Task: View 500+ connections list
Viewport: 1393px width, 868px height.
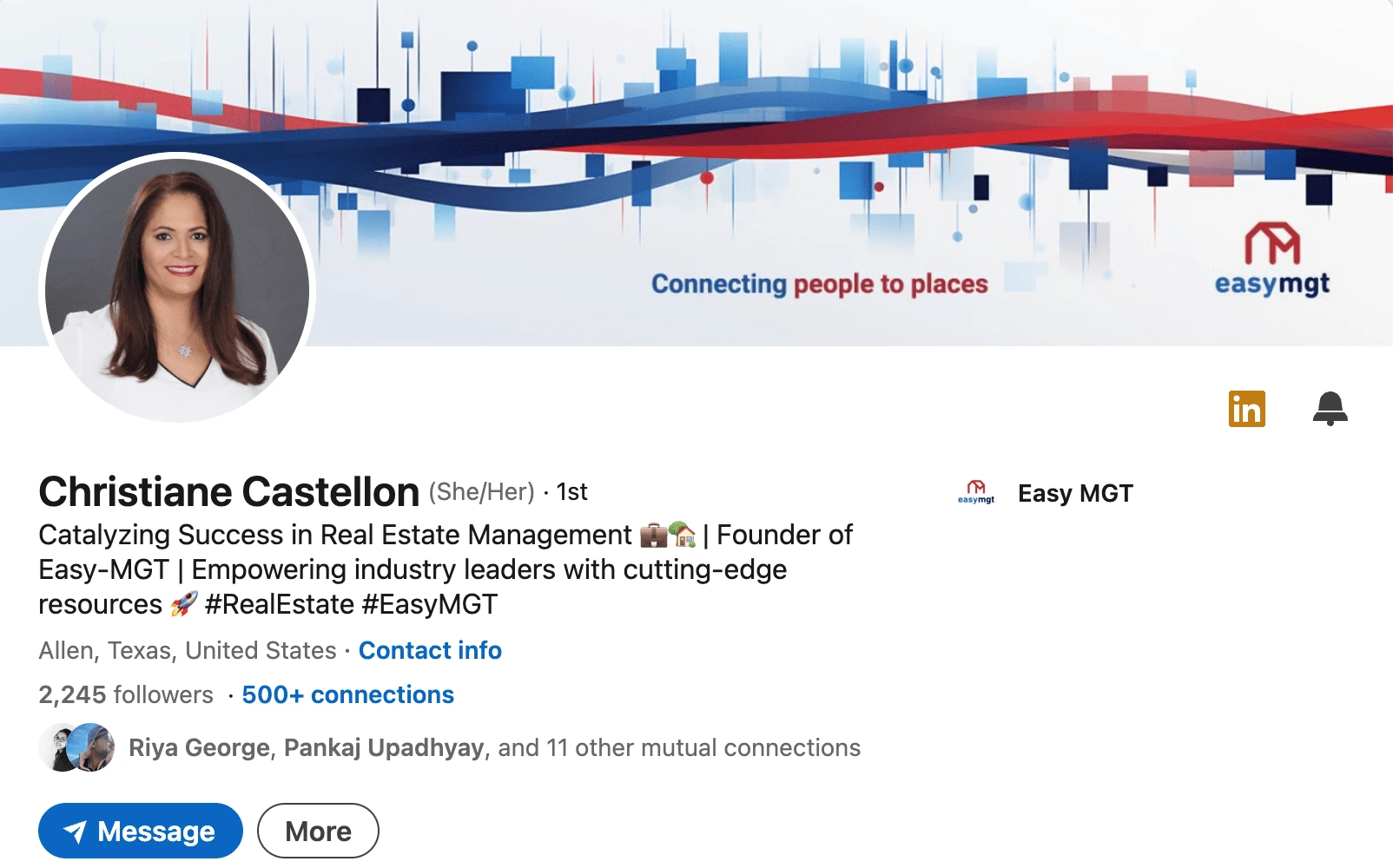Action: [x=347, y=694]
